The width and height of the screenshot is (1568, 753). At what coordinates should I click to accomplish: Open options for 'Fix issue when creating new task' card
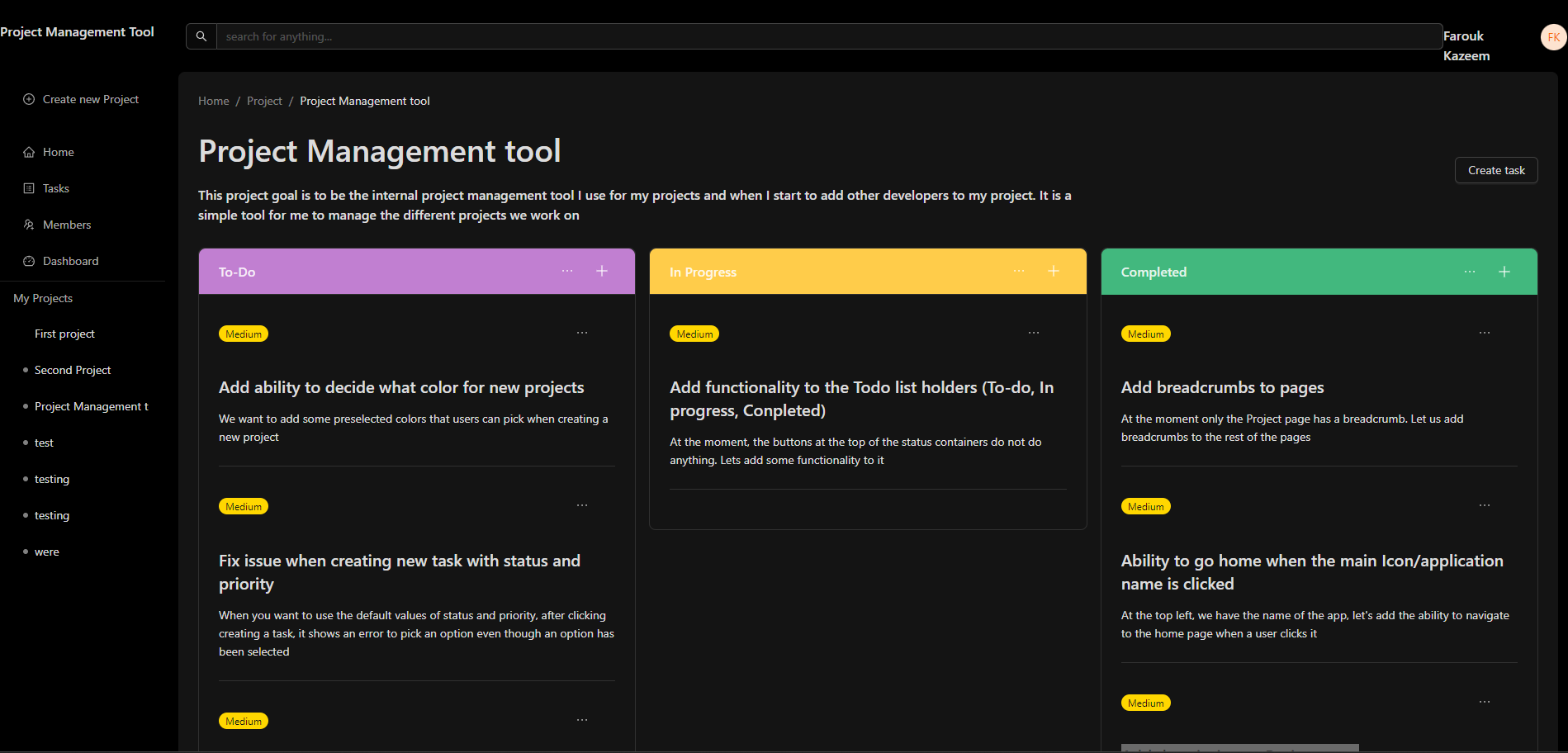coord(582,505)
